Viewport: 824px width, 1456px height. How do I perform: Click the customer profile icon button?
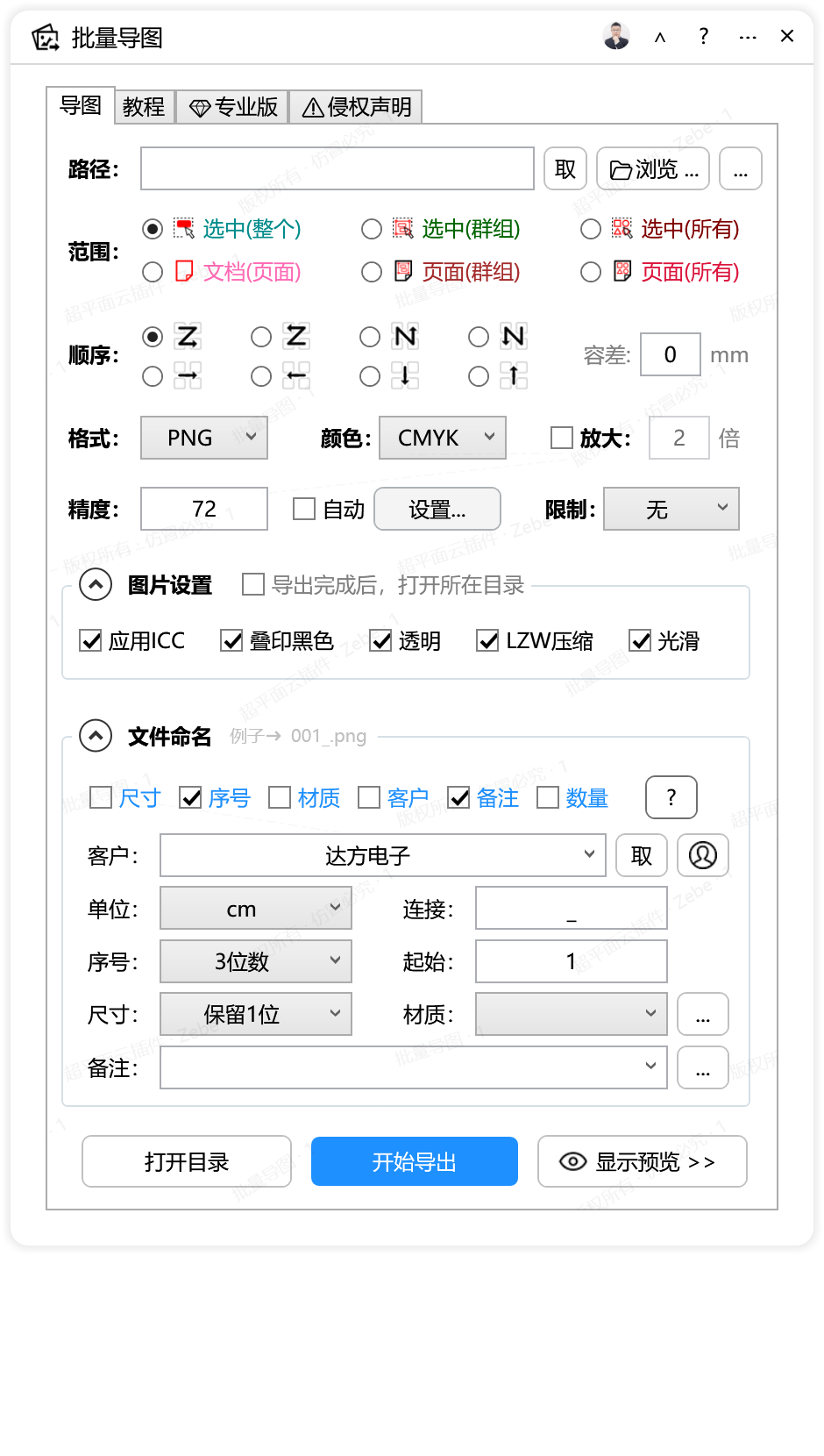click(x=703, y=855)
